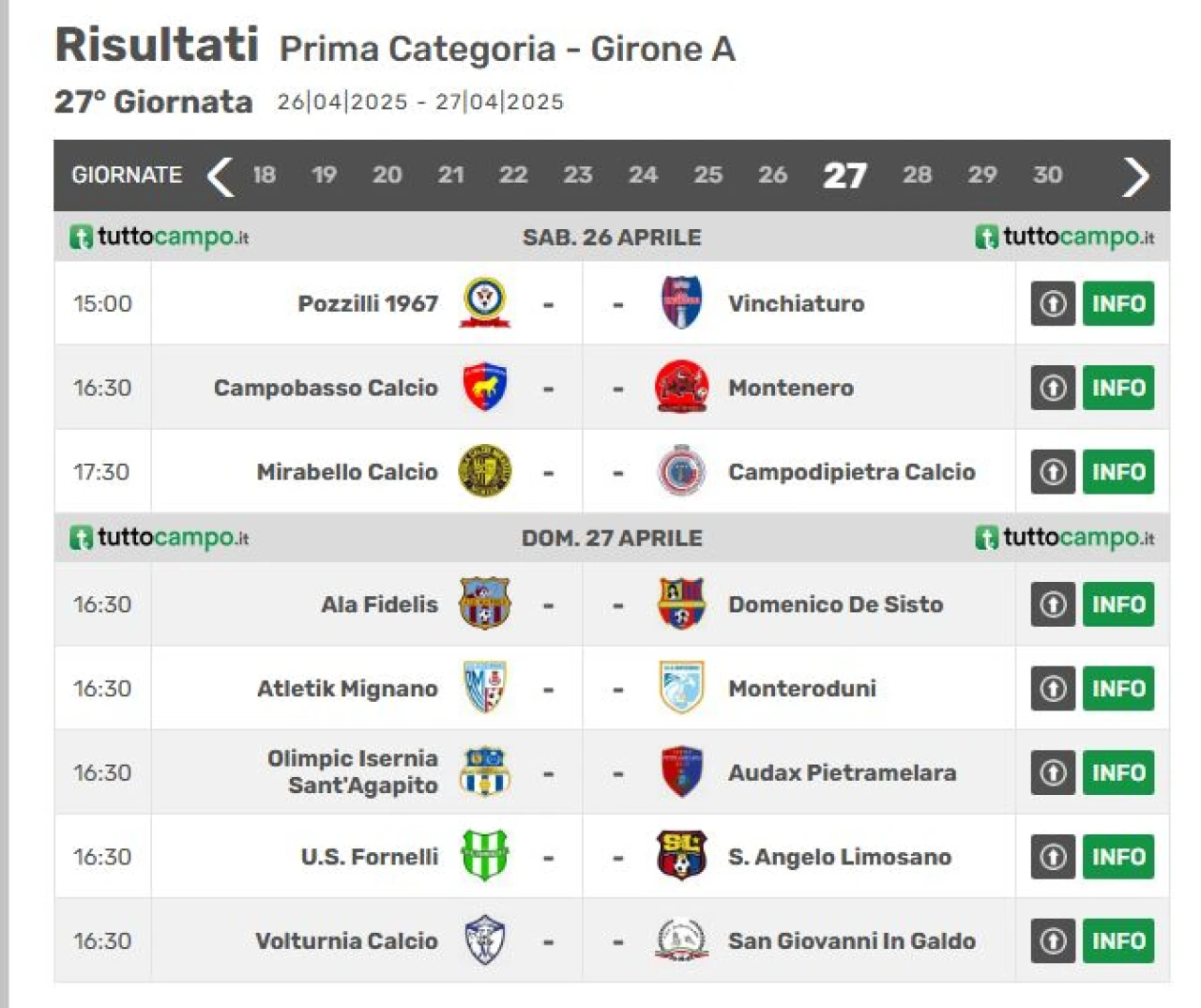Open giornata 18 results
Image resolution: width=1201 pixels, height=1008 pixels.
264,175
